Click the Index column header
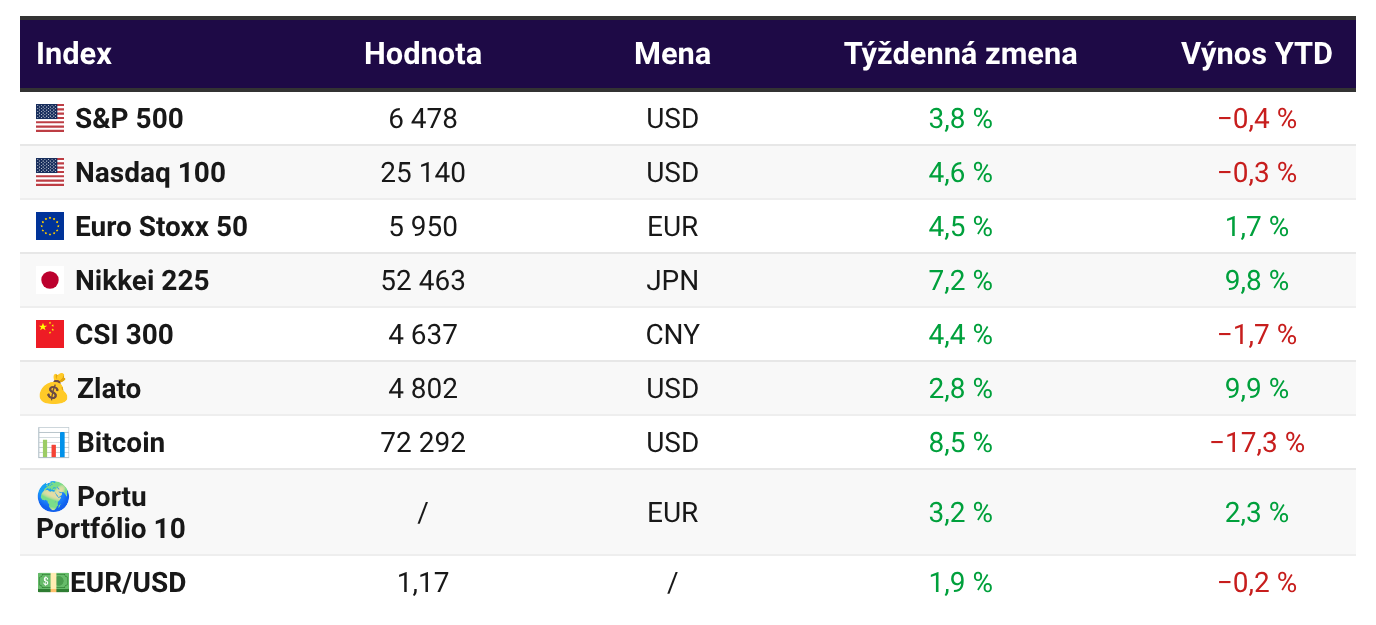 (x=74, y=54)
